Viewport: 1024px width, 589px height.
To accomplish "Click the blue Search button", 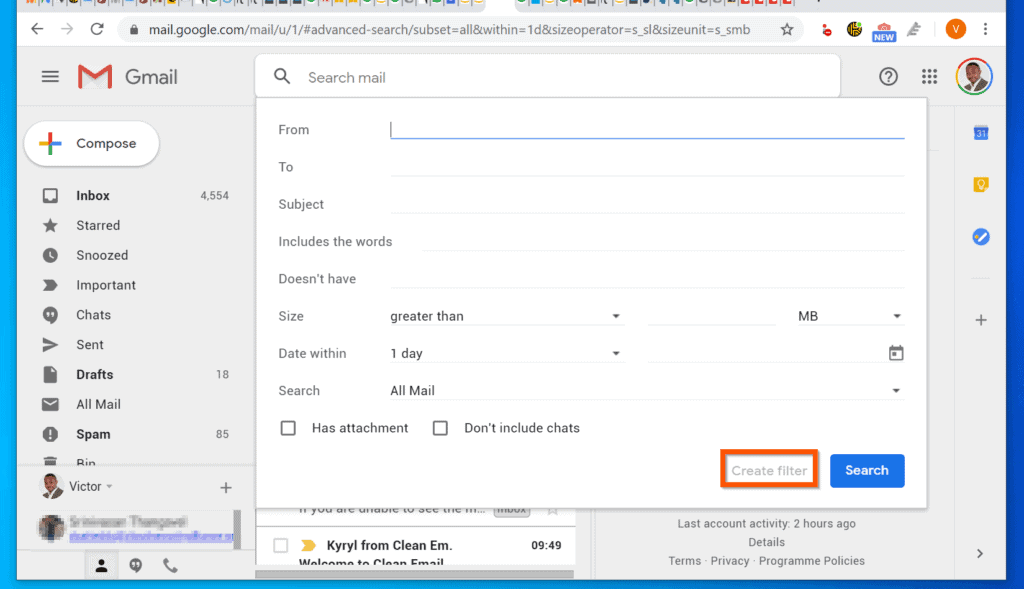I will click(866, 468).
